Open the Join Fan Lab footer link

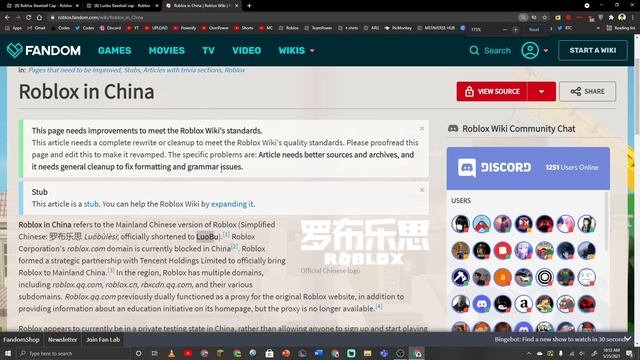tap(103, 340)
